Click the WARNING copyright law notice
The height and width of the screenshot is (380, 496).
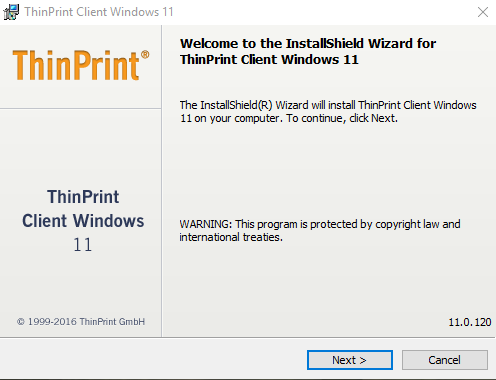coord(320,230)
